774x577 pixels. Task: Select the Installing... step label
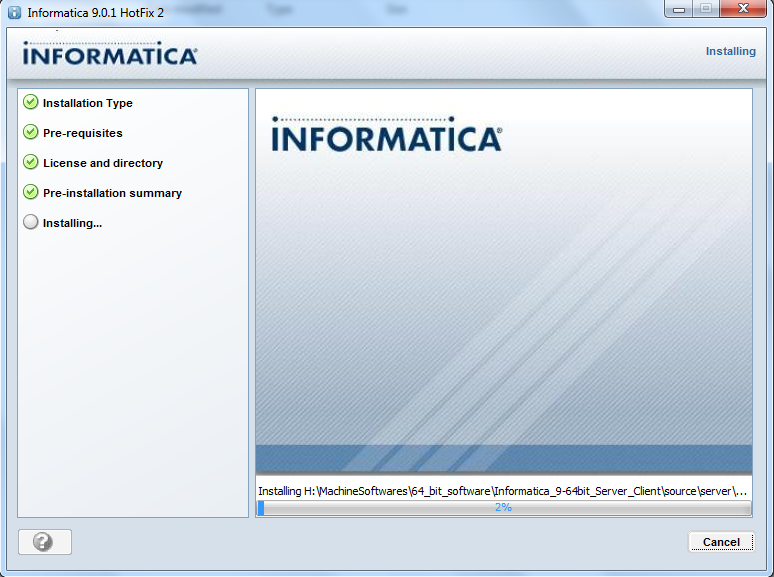(x=73, y=223)
